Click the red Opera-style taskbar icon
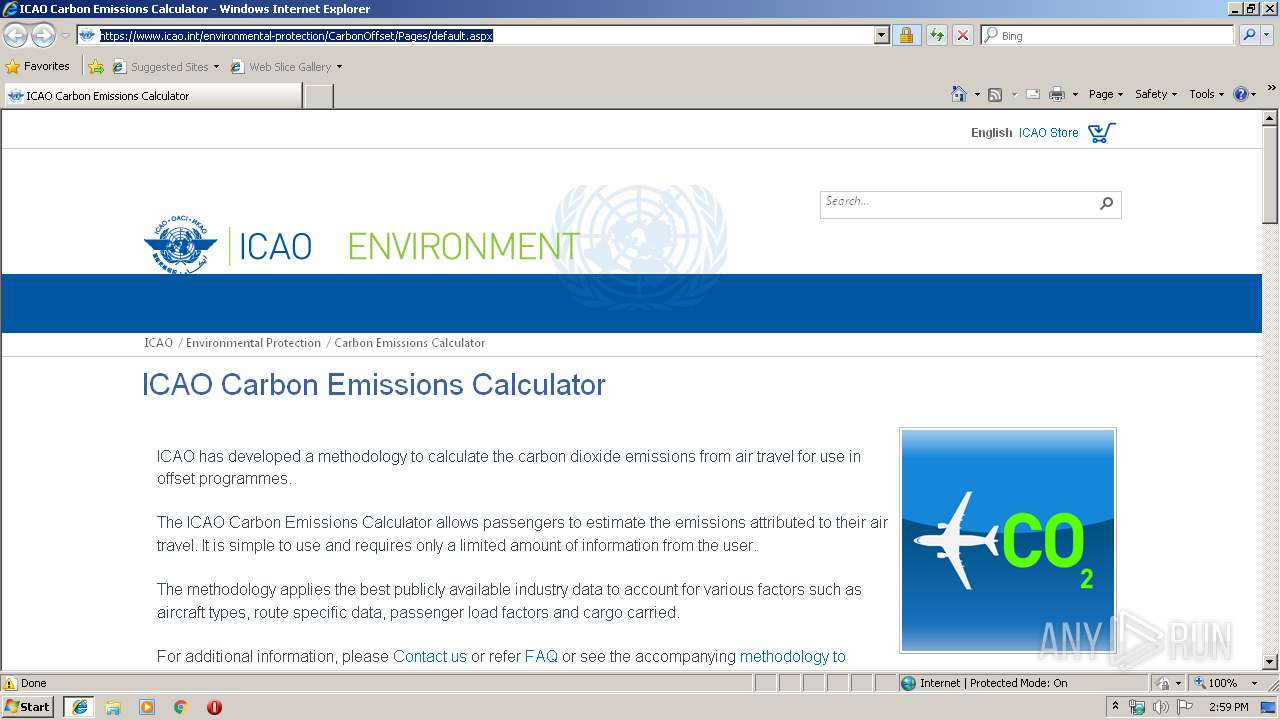Viewport: 1280px width, 720px height. [214, 707]
